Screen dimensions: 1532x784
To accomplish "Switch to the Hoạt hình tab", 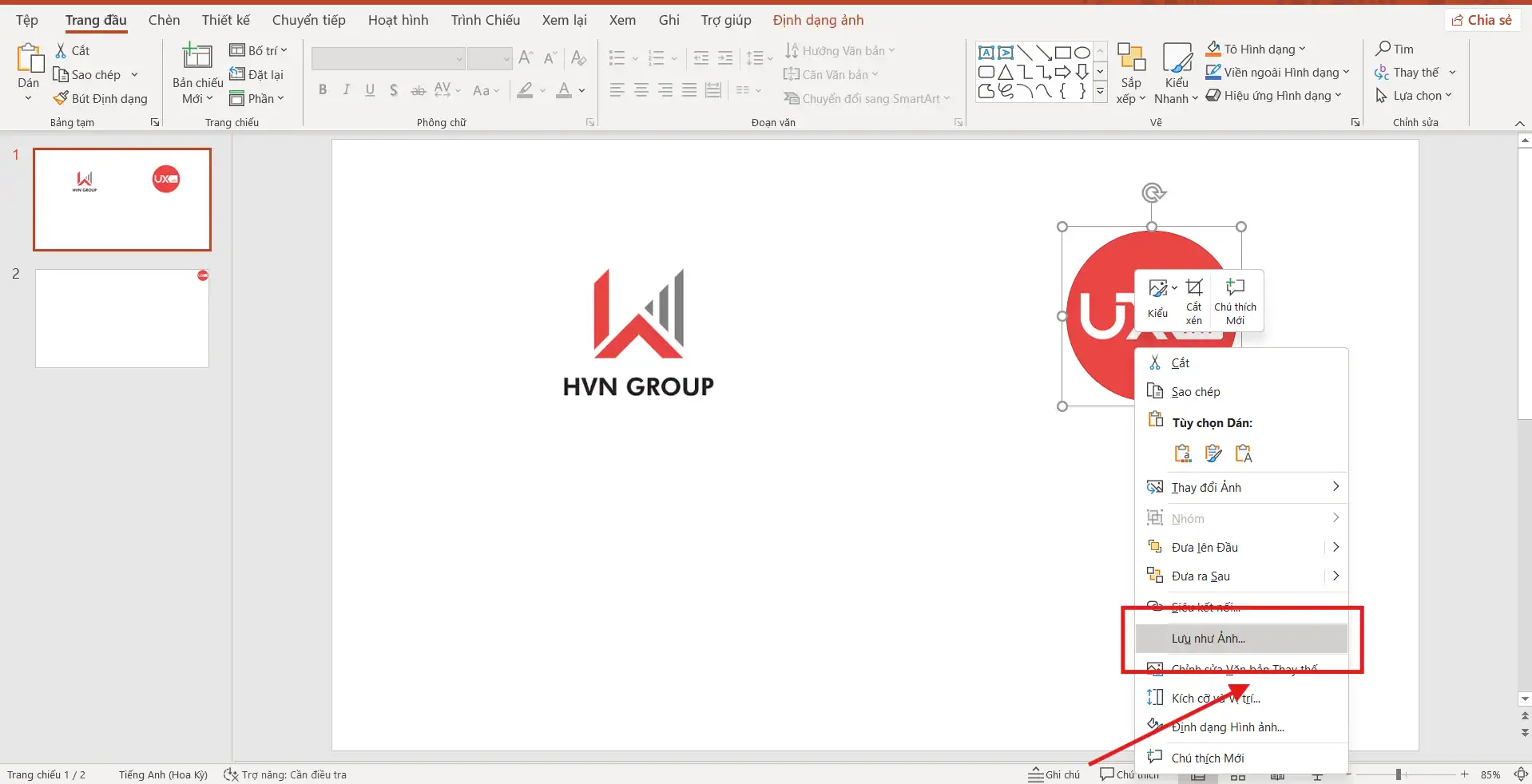I will tap(398, 20).
